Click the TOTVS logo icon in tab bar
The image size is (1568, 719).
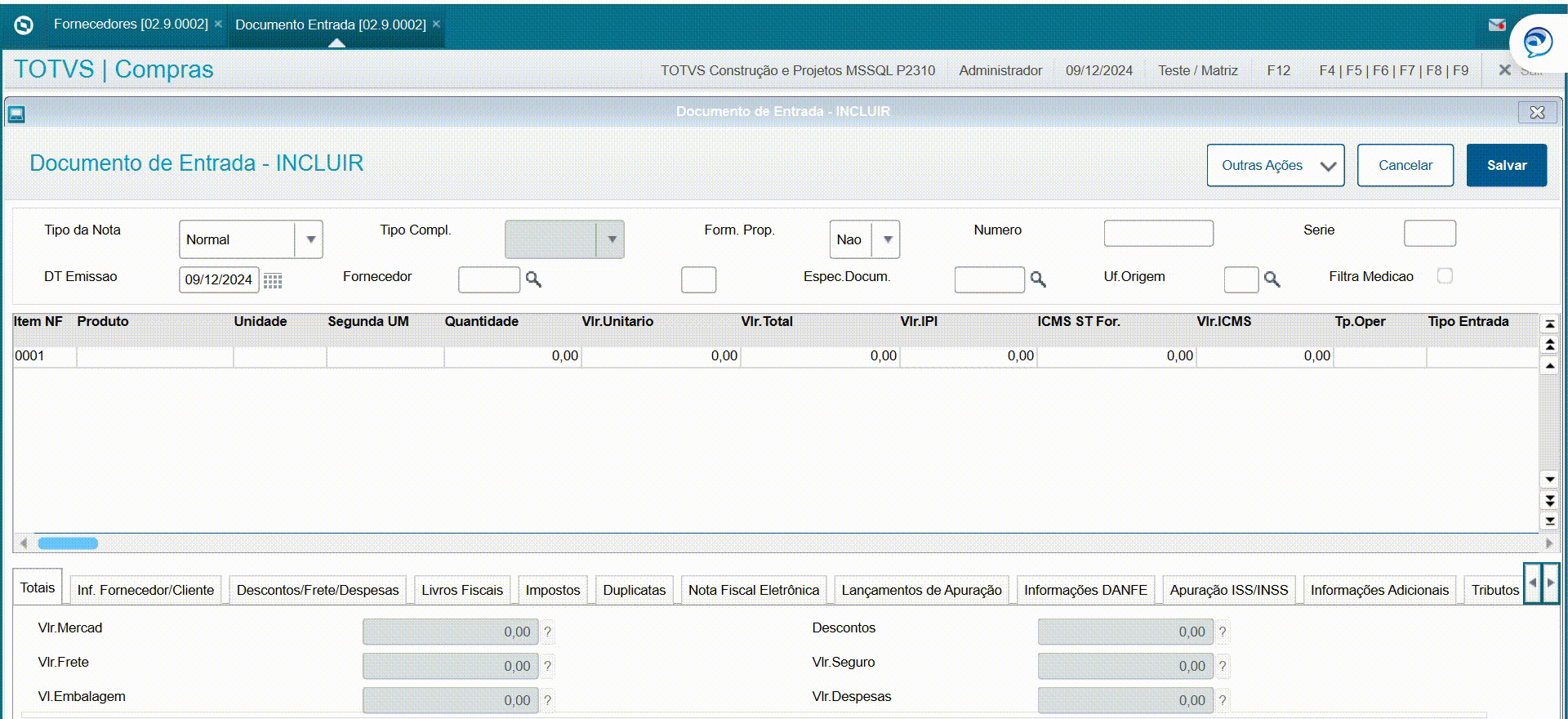(x=24, y=25)
